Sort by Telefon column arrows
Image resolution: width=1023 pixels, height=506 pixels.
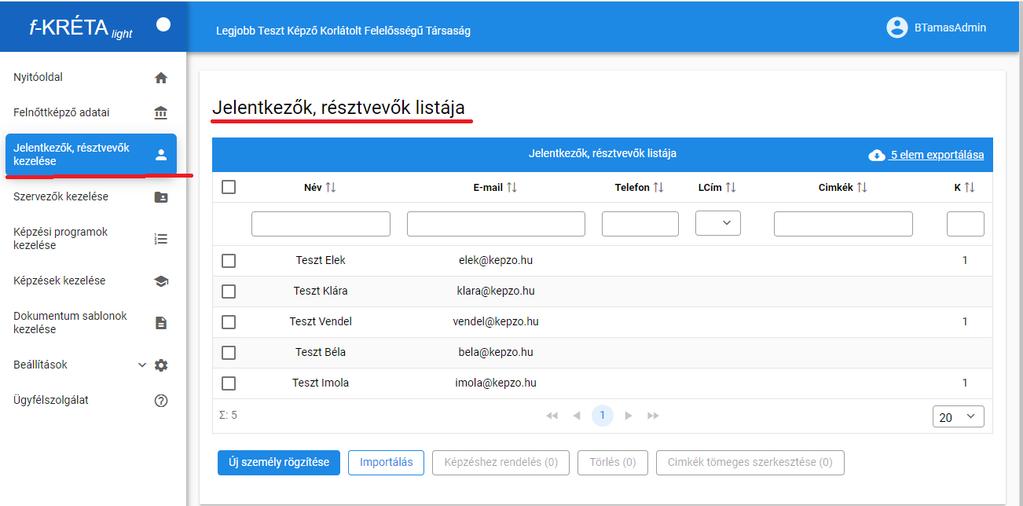click(x=658, y=188)
